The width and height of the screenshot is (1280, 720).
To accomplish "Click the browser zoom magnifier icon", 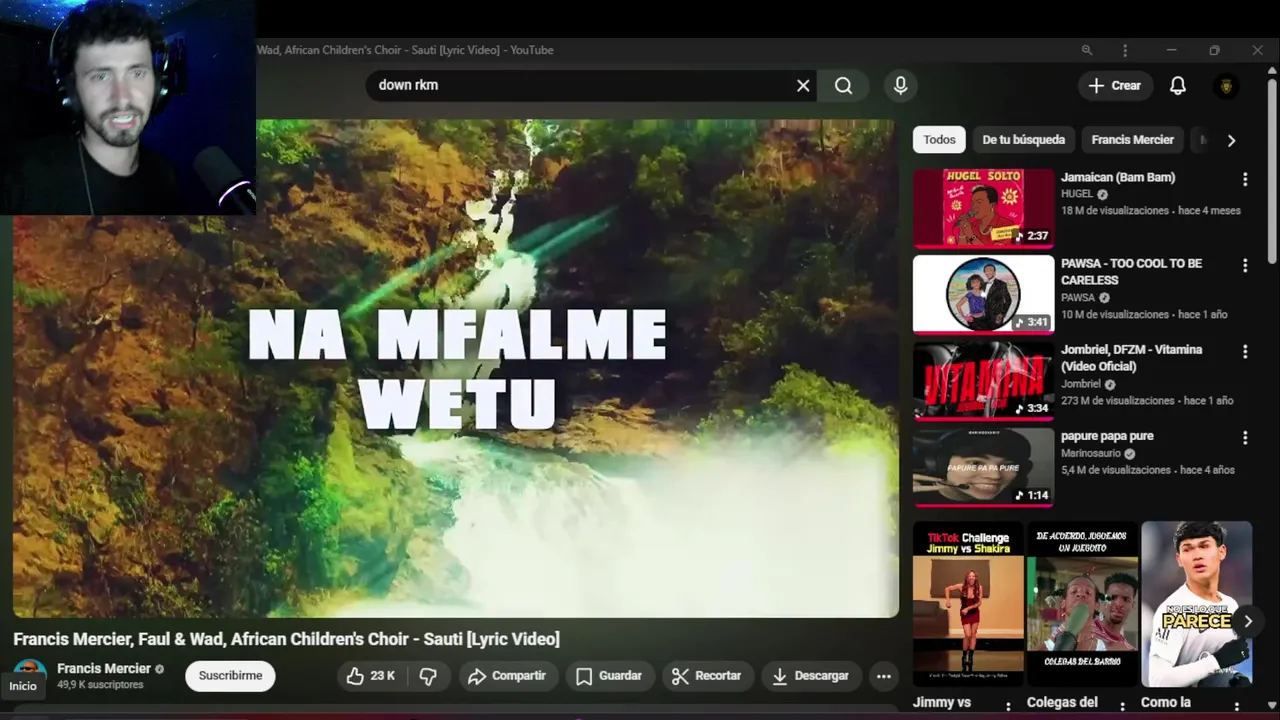I will [x=1087, y=50].
